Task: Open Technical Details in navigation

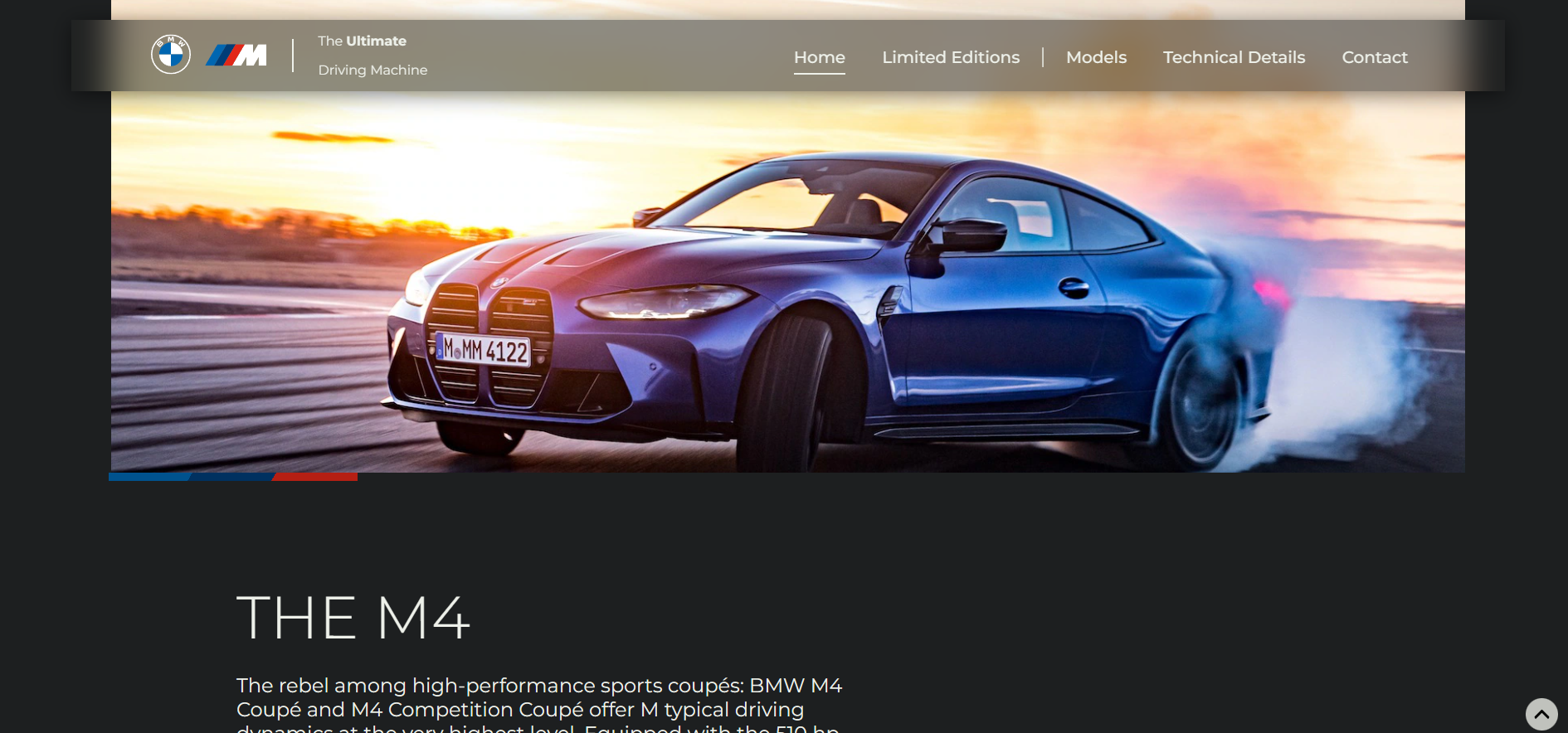Action: pyautogui.click(x=1234, y=57)
